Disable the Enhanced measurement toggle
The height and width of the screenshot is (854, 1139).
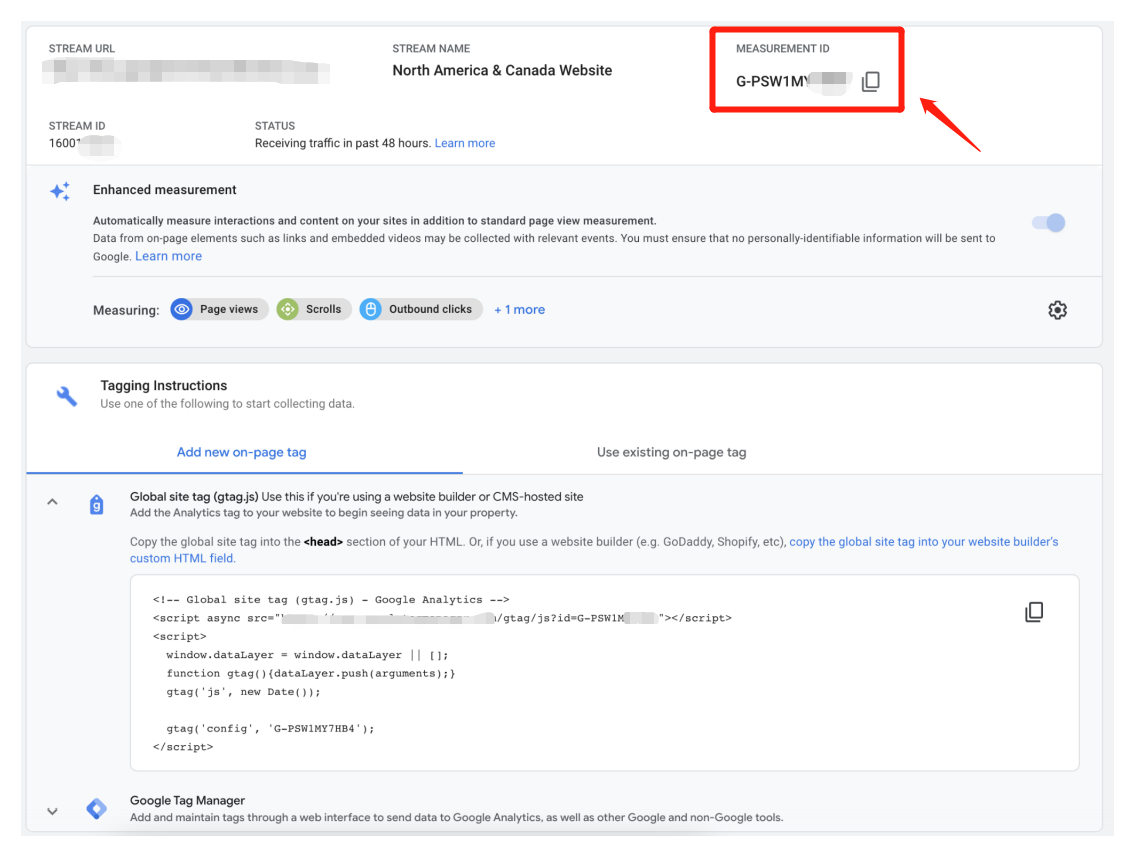[1049, 222]
